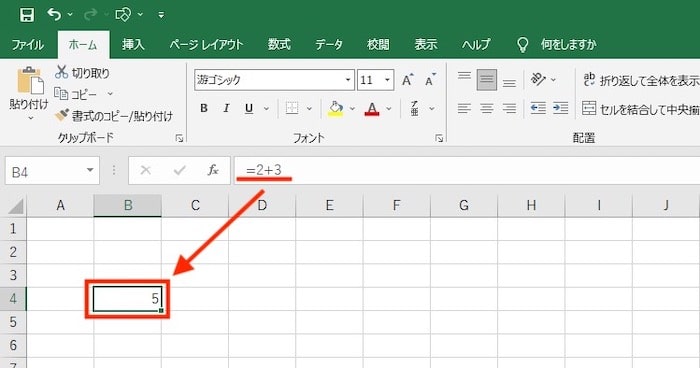Click 折り返して全体を表示 wrap text
The width and height of the screenshot is (700, 368).
coord(641,80)
